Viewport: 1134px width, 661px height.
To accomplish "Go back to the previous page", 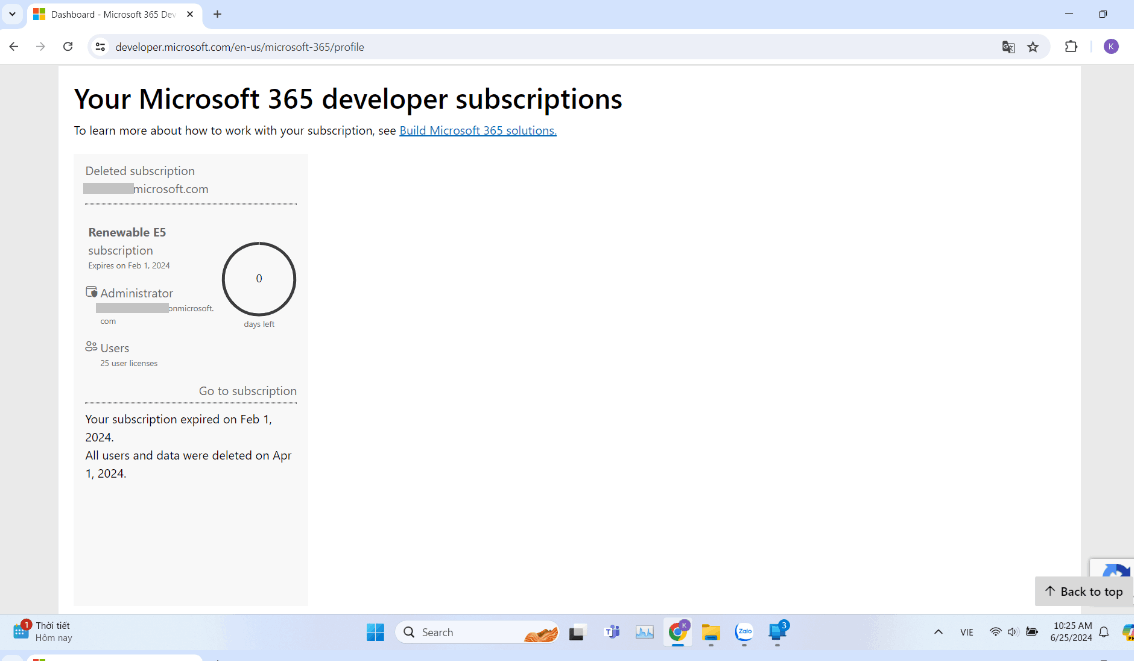I will tap(14, 46).
